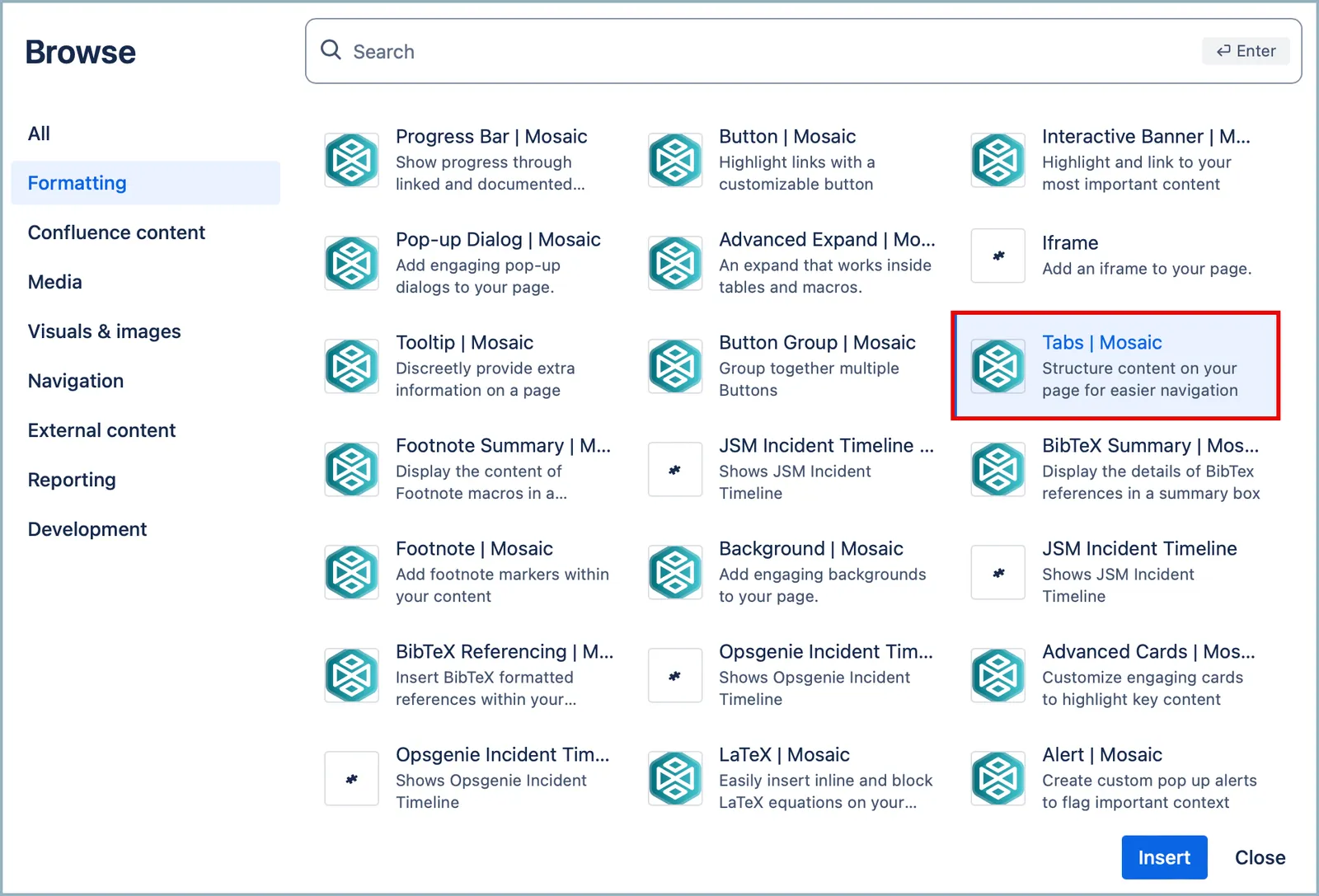Click the BibTeX Summary macro icon

998,469
